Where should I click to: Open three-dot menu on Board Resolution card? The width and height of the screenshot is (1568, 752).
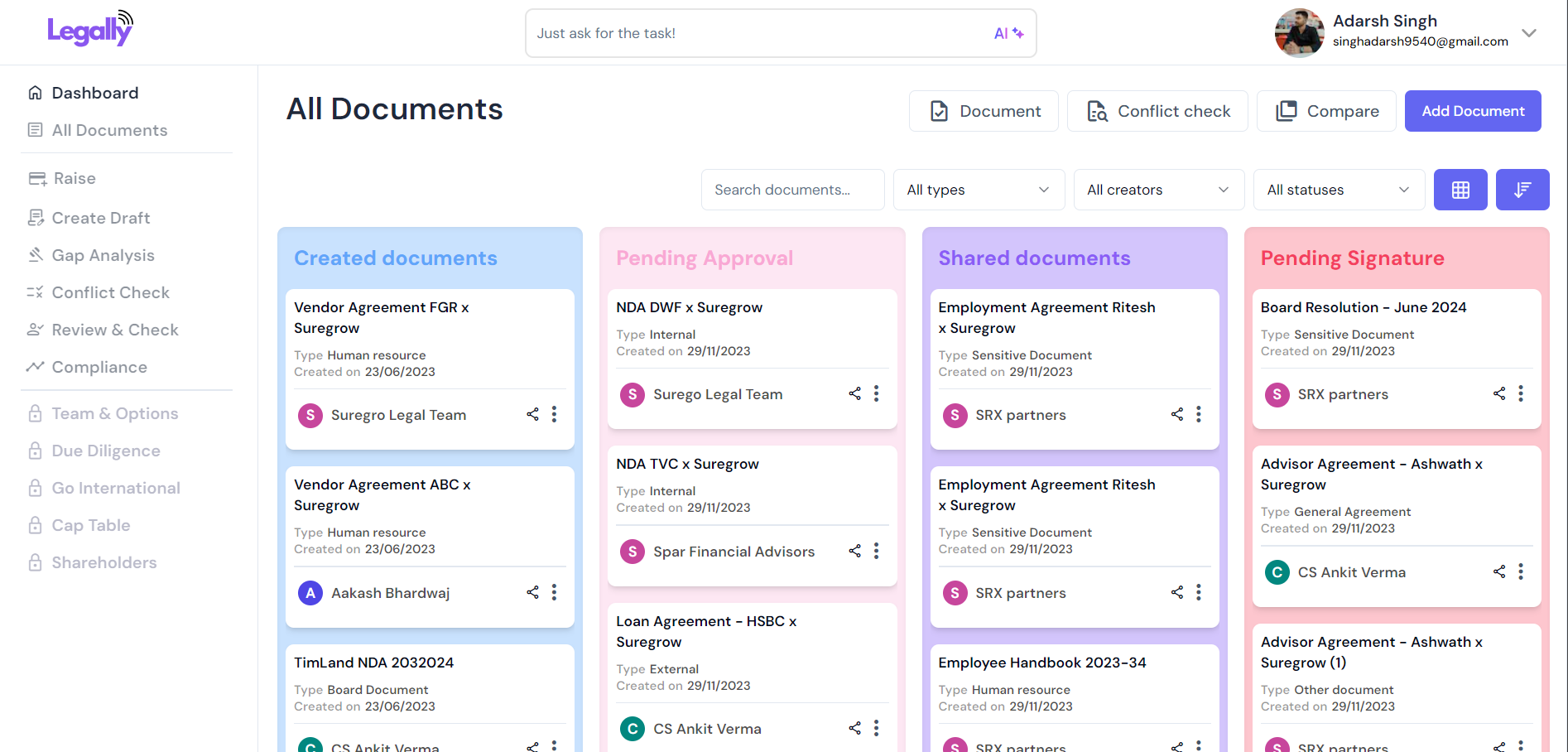tap(1520, 393)
